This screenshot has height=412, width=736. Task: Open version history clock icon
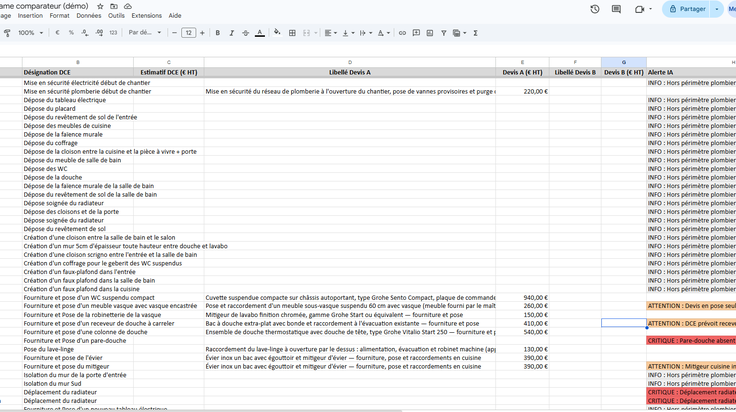click(595, 9)
